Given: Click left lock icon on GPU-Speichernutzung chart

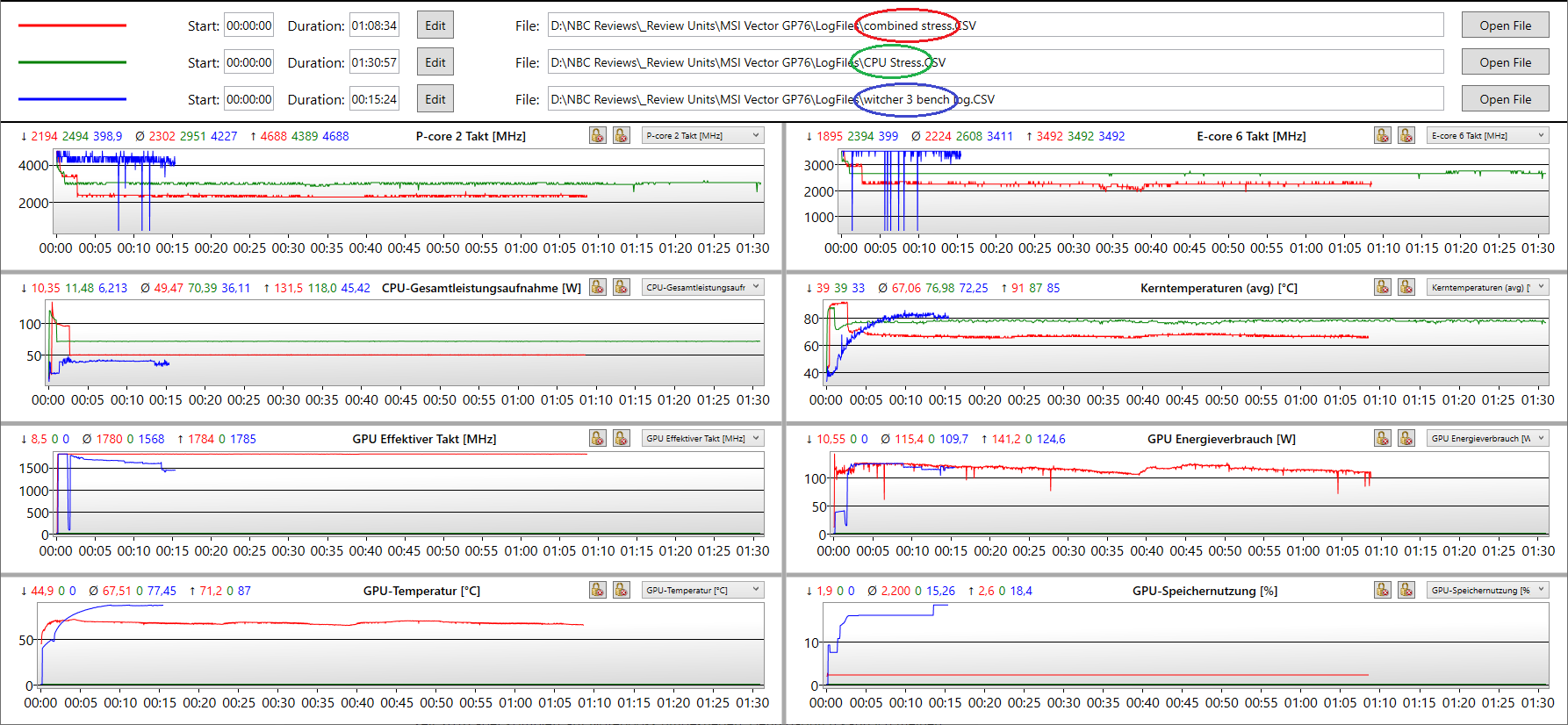Looking at the screenshot, I should point(1382,591).
